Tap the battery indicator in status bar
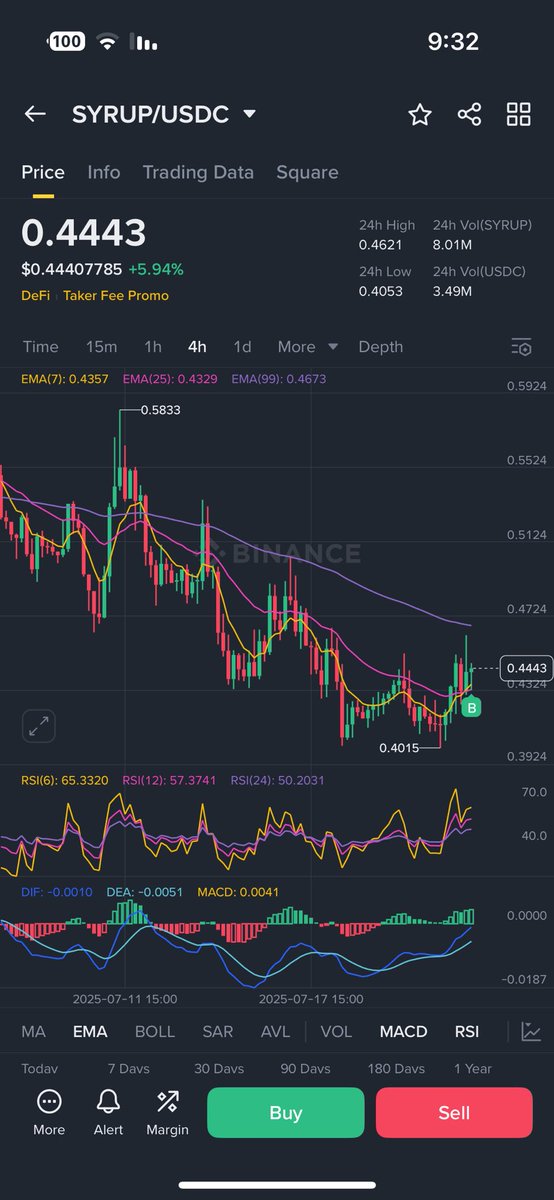This screenshot has width=554, height=1200. coord(67,42)
